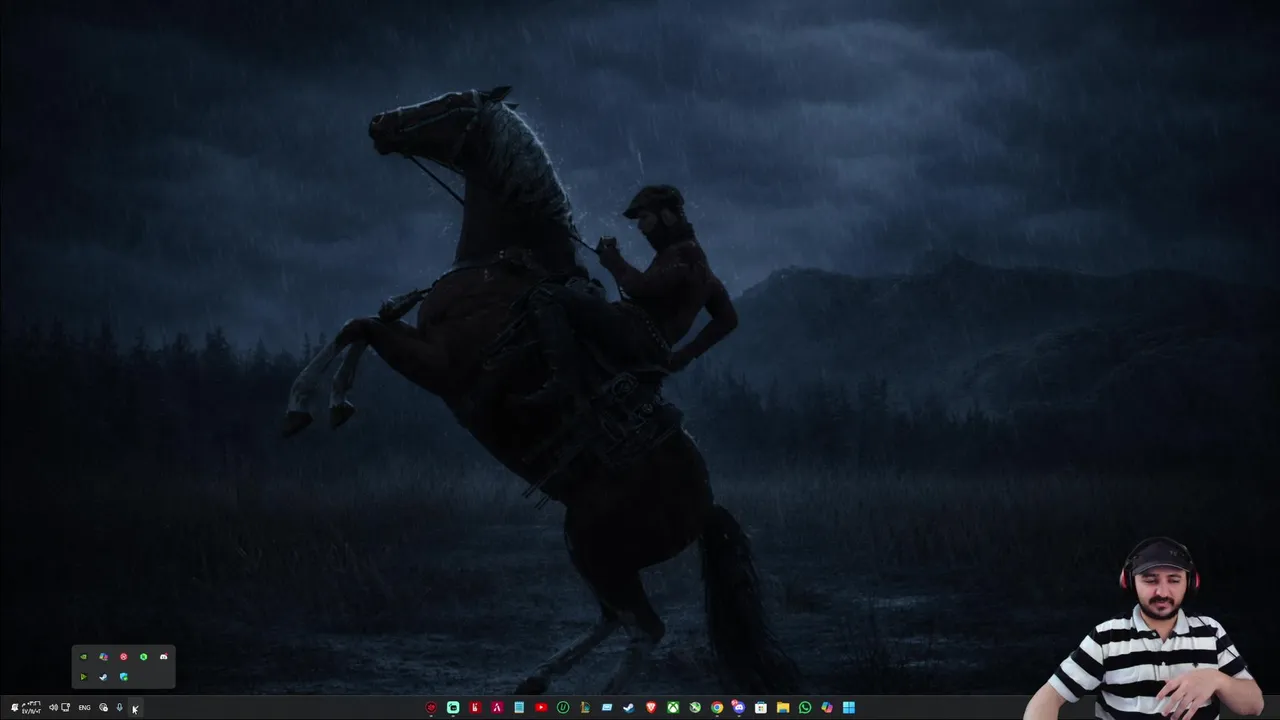Open the Windows Start menu
Screen dimensions: 1280x720
click(849, 707)
